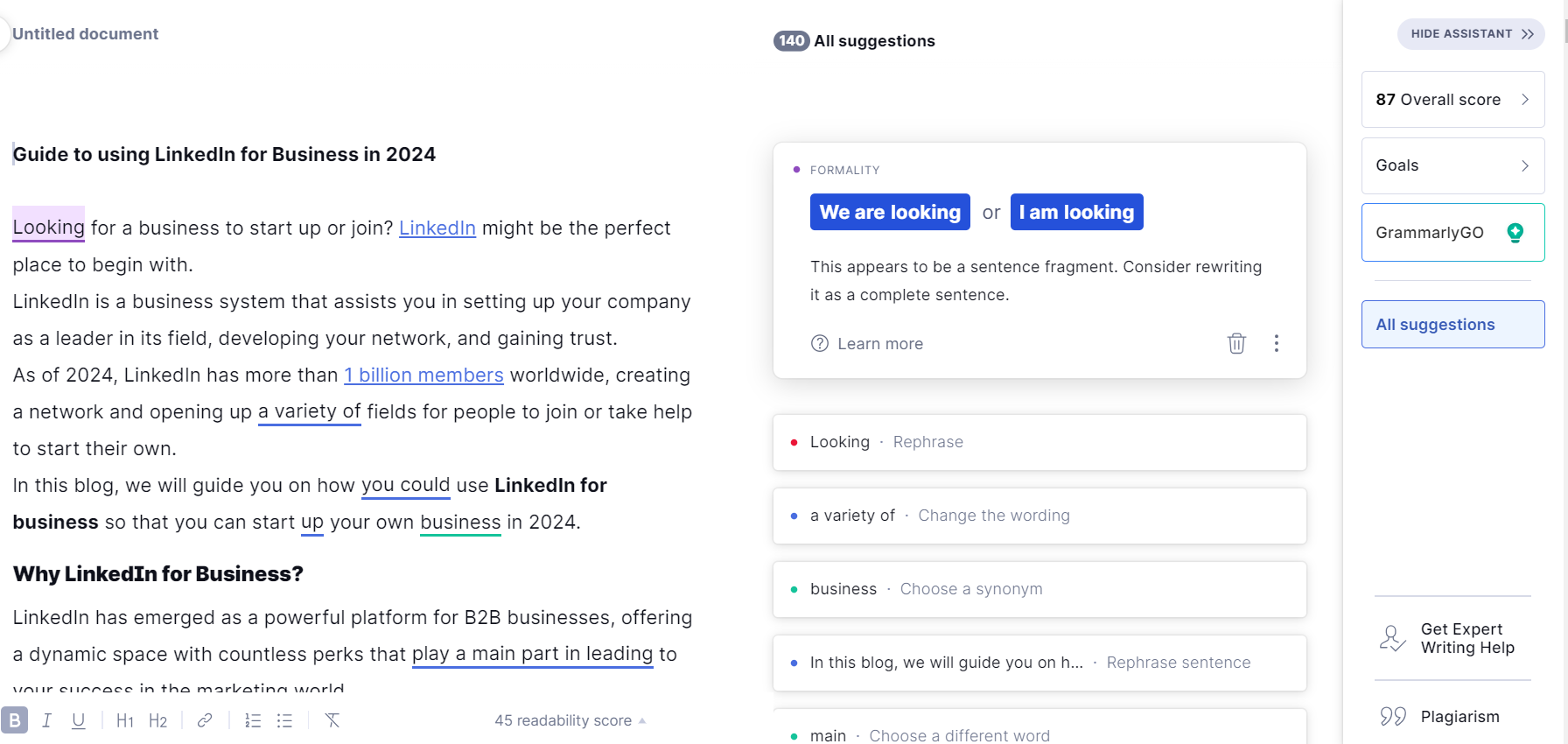Open the Goals panel
Image resolution: width=1568 pixels, height=744 pixels.
tap(1452, 165)
